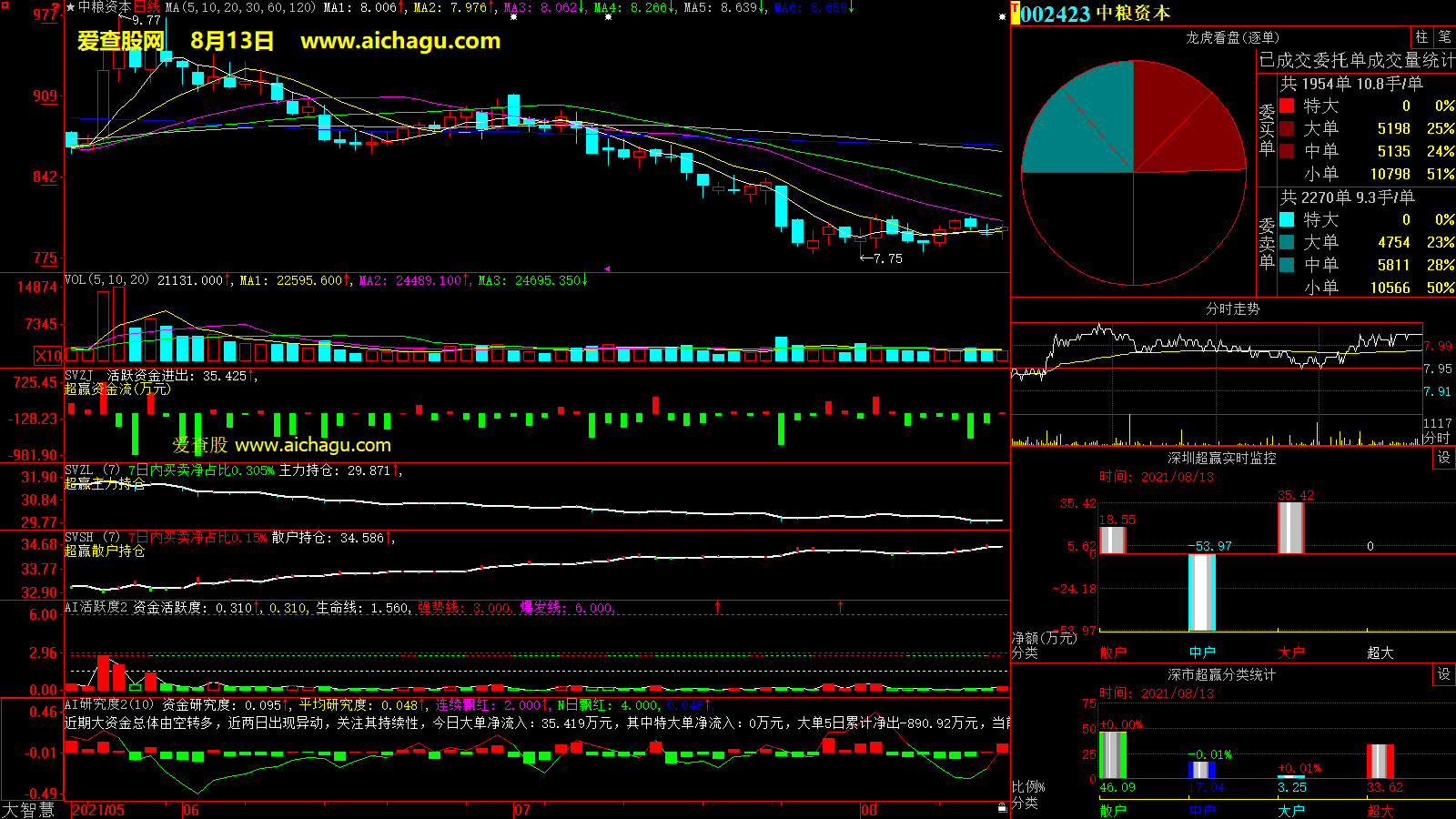
Task: Switch order panel to 柱 bar view
Action: (x=1421, y=37)
